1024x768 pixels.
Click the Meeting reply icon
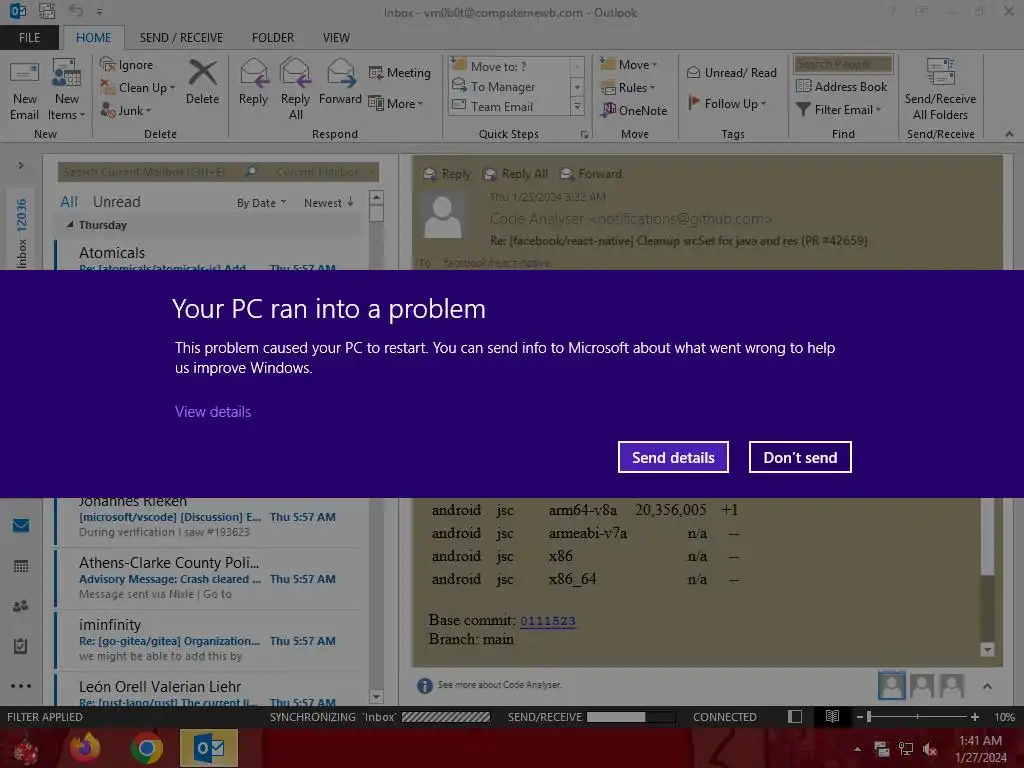(x=376, y=72)
